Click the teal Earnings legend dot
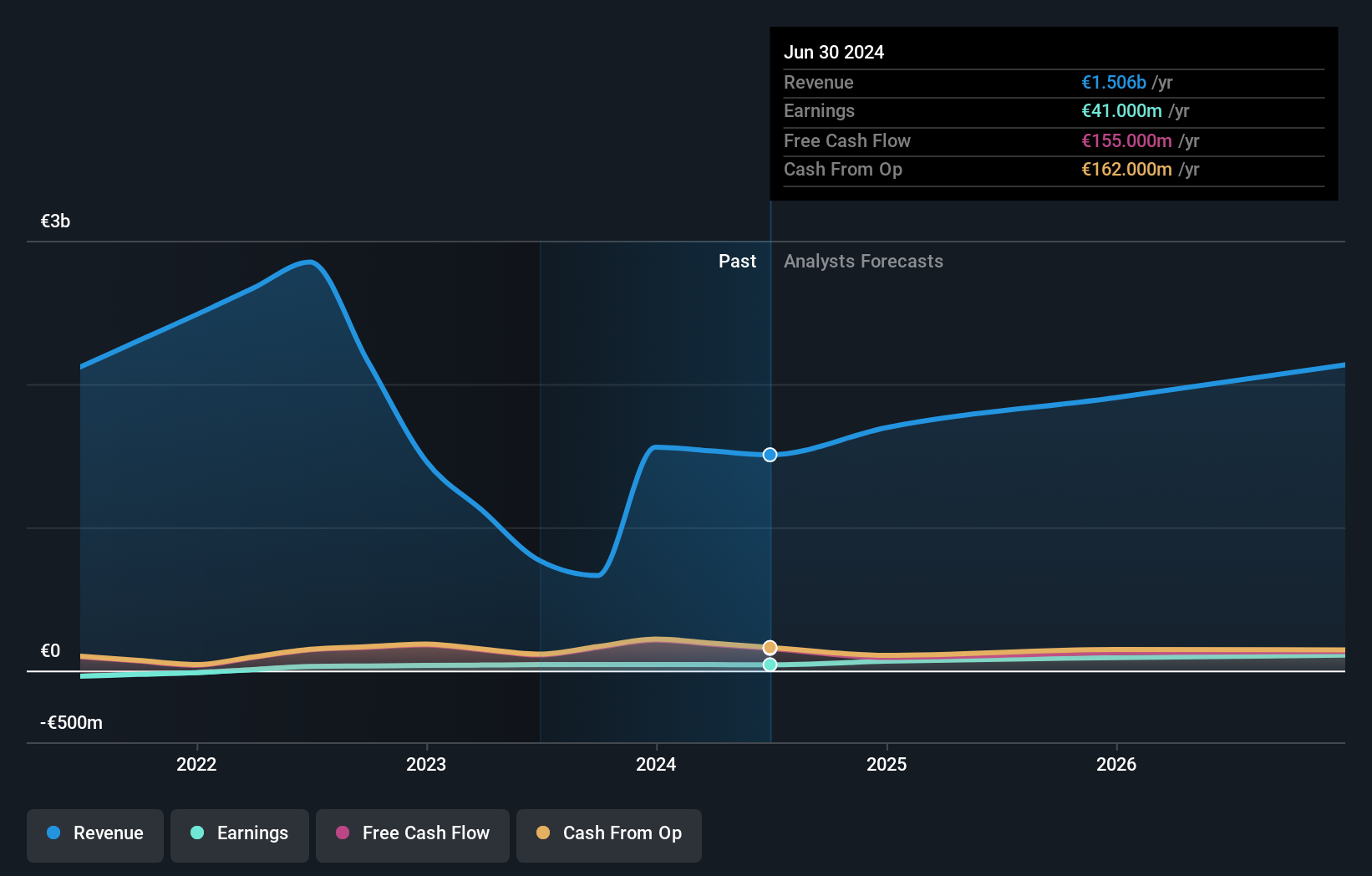The height and width of the screenshot is (876, 1372). pos(197,833)
